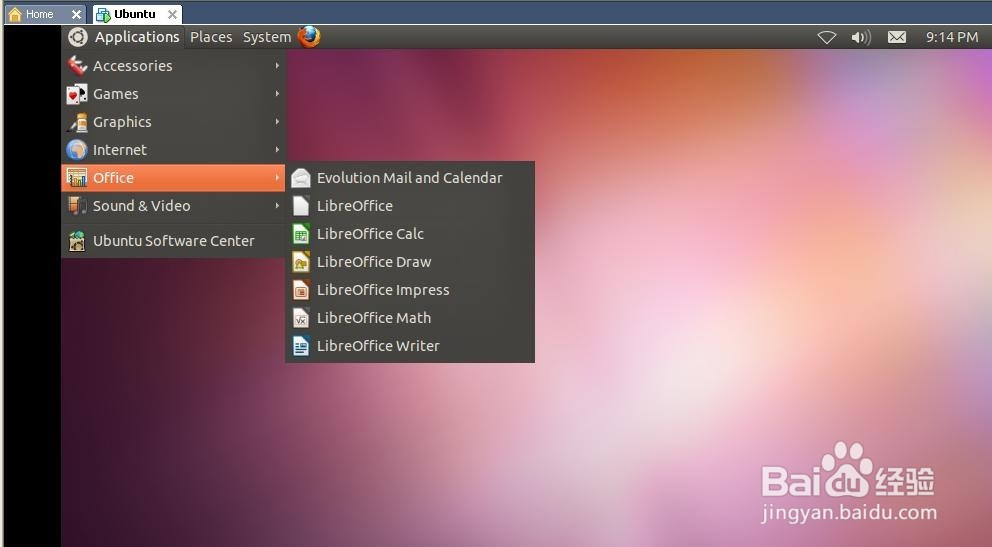Click the 9:14 PM clock
This screenshot has width=992, height=547.
click(x=952, y=37)
